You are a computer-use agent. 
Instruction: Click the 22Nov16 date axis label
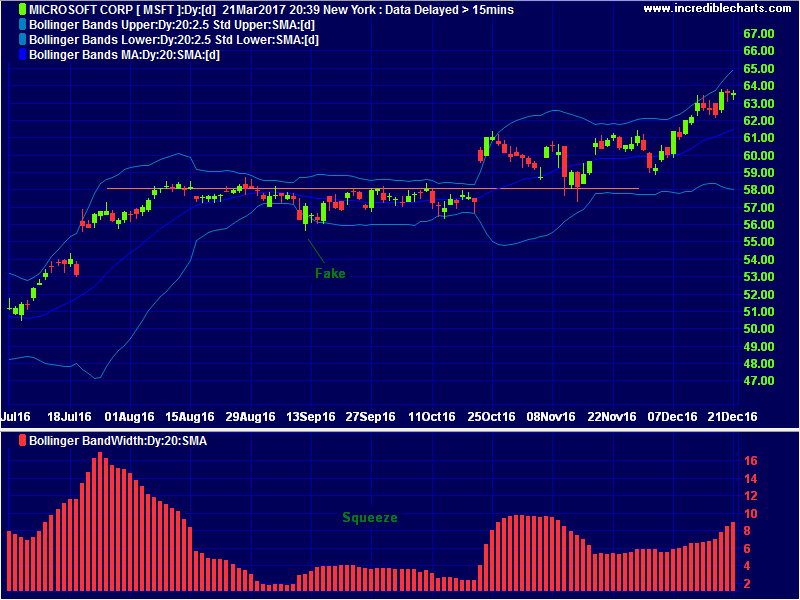point(612,417)
